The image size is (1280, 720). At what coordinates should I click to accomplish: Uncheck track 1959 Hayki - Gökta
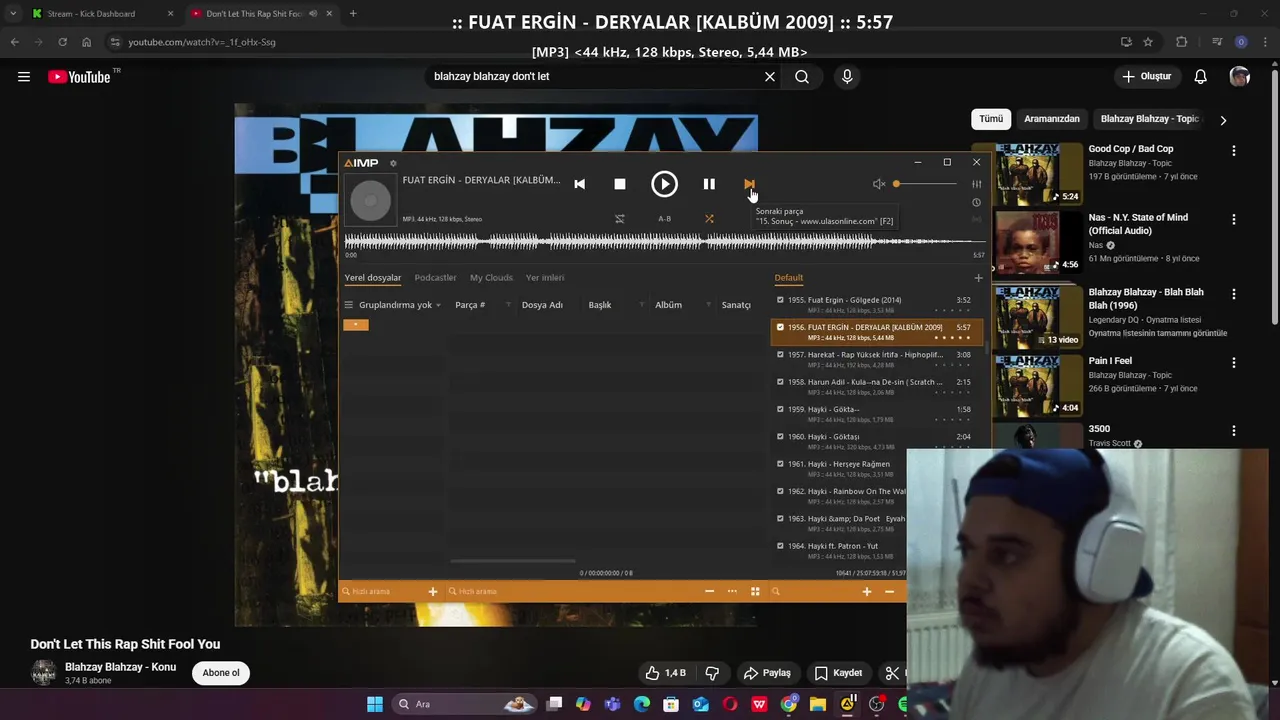(x=780, y=409)
